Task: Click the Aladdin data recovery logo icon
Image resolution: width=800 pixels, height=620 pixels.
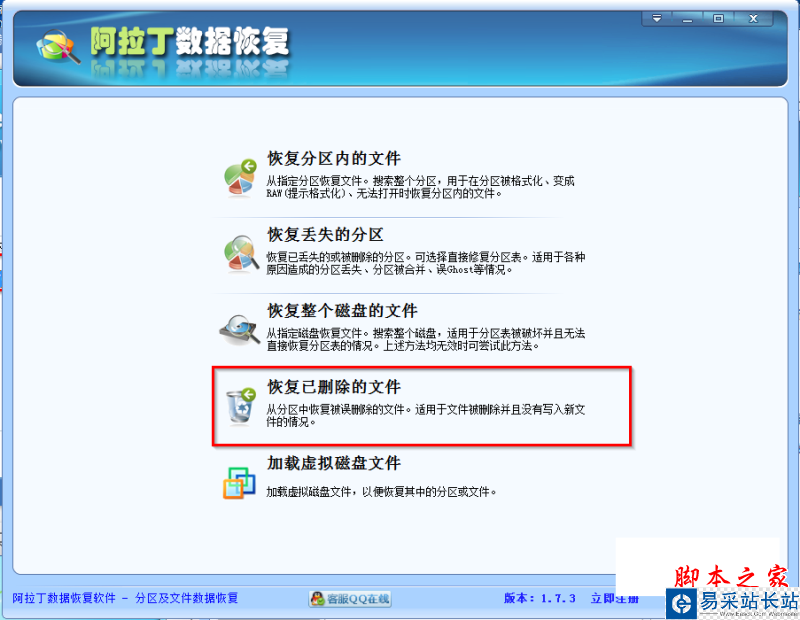Action: (x=57, y=46)
